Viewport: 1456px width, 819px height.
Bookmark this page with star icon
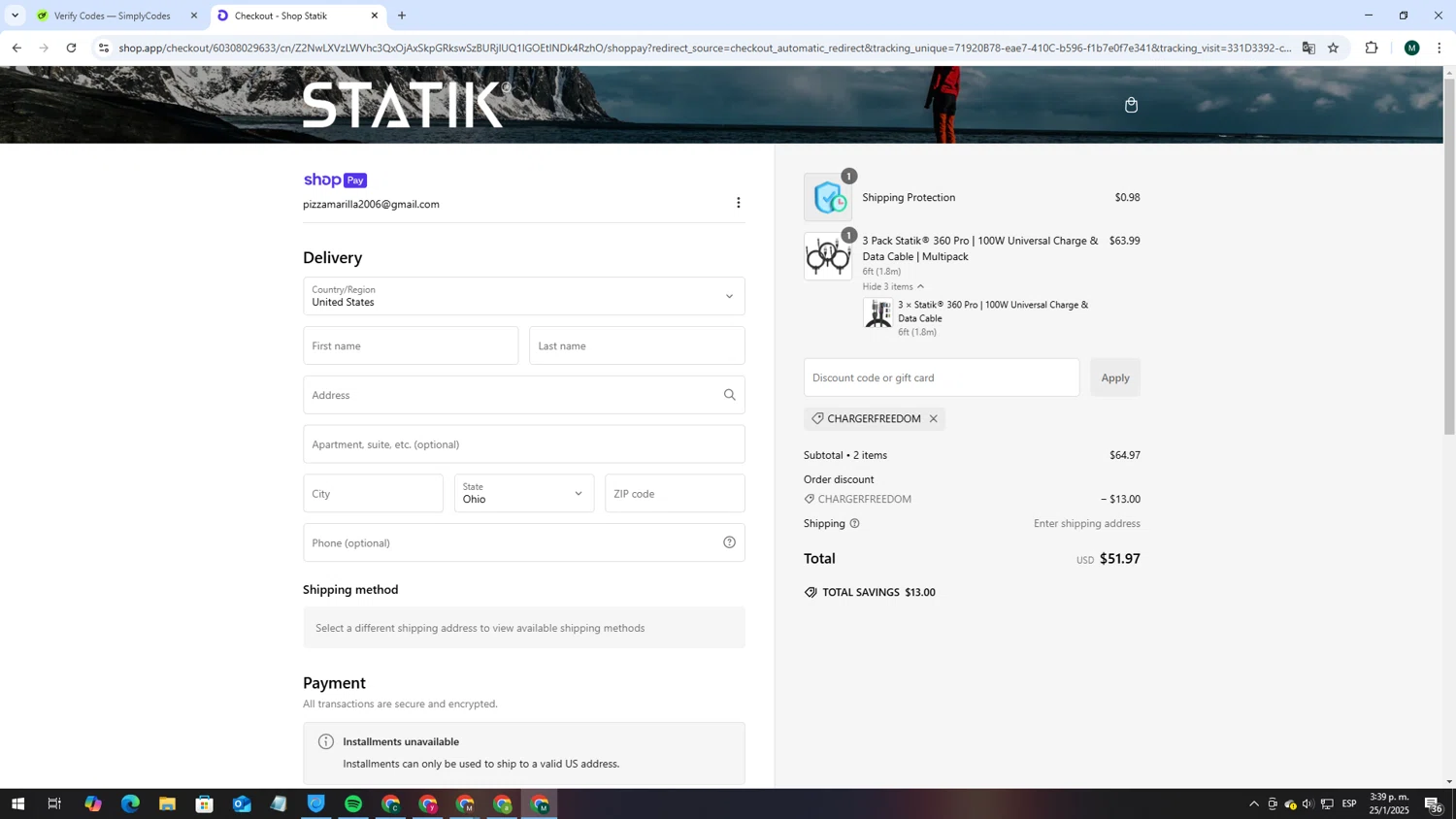point(1334,48)
